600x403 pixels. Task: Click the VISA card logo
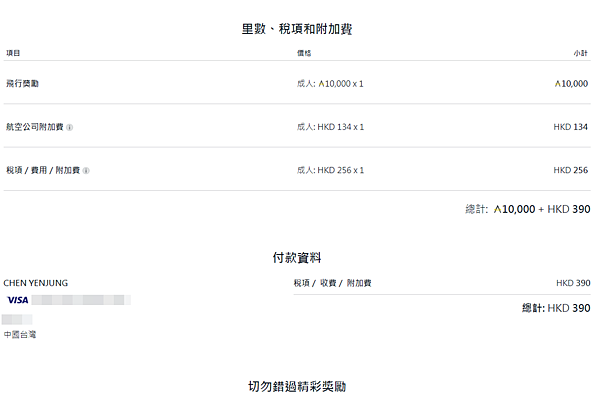(17, 300)
